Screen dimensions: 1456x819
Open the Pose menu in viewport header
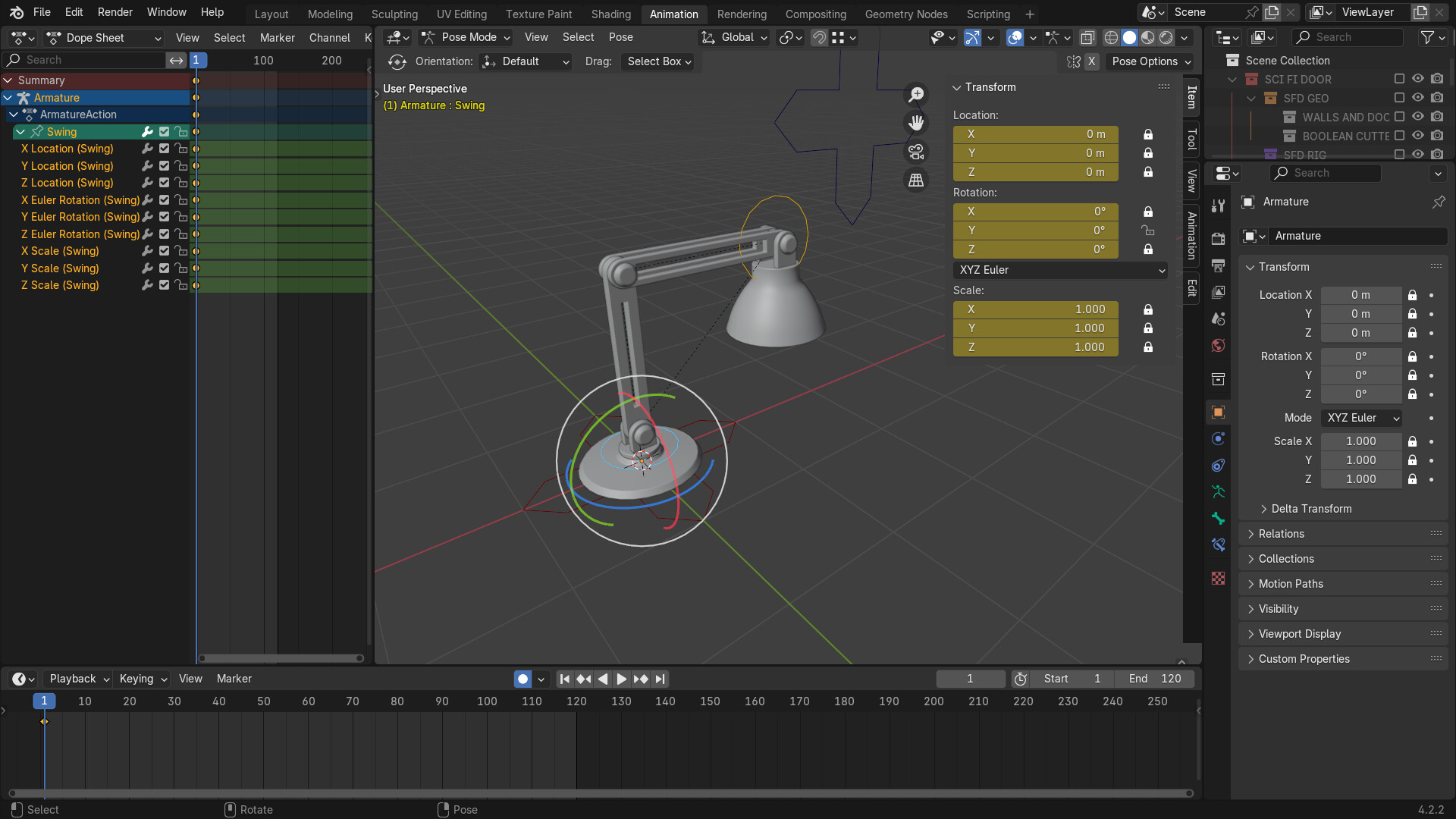coord(620,37)
